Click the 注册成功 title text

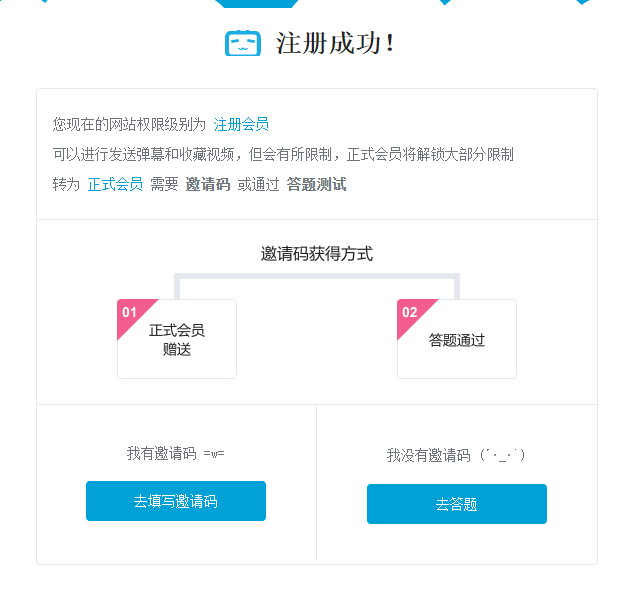point(334,43)
